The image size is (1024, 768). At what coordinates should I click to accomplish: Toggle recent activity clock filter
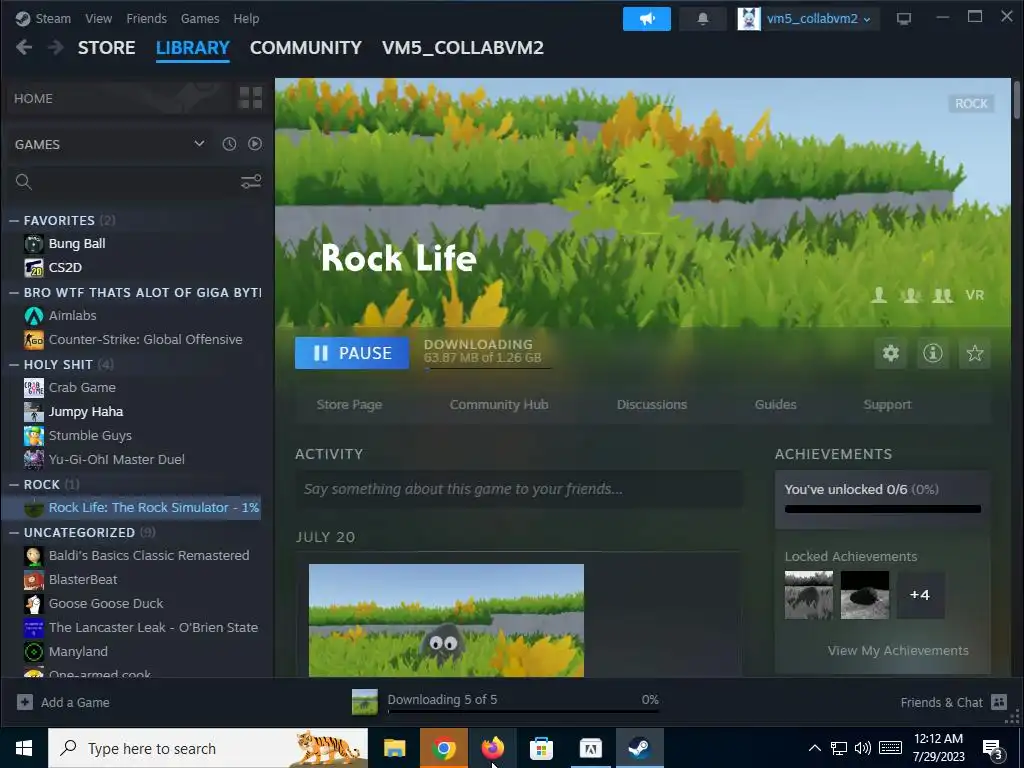(229, 144)
